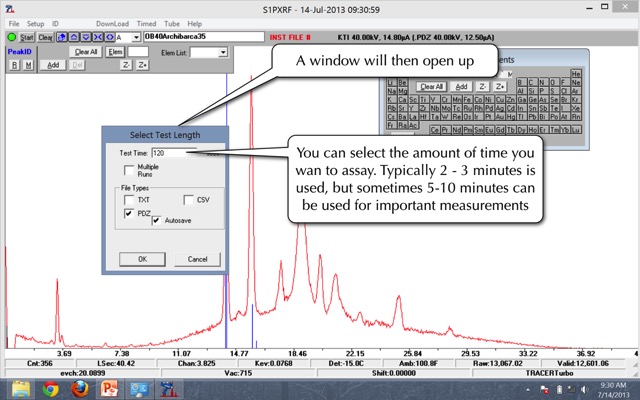
Task: Click the down-arrow spectrum scale icon
Action: [x=86, y=38]
